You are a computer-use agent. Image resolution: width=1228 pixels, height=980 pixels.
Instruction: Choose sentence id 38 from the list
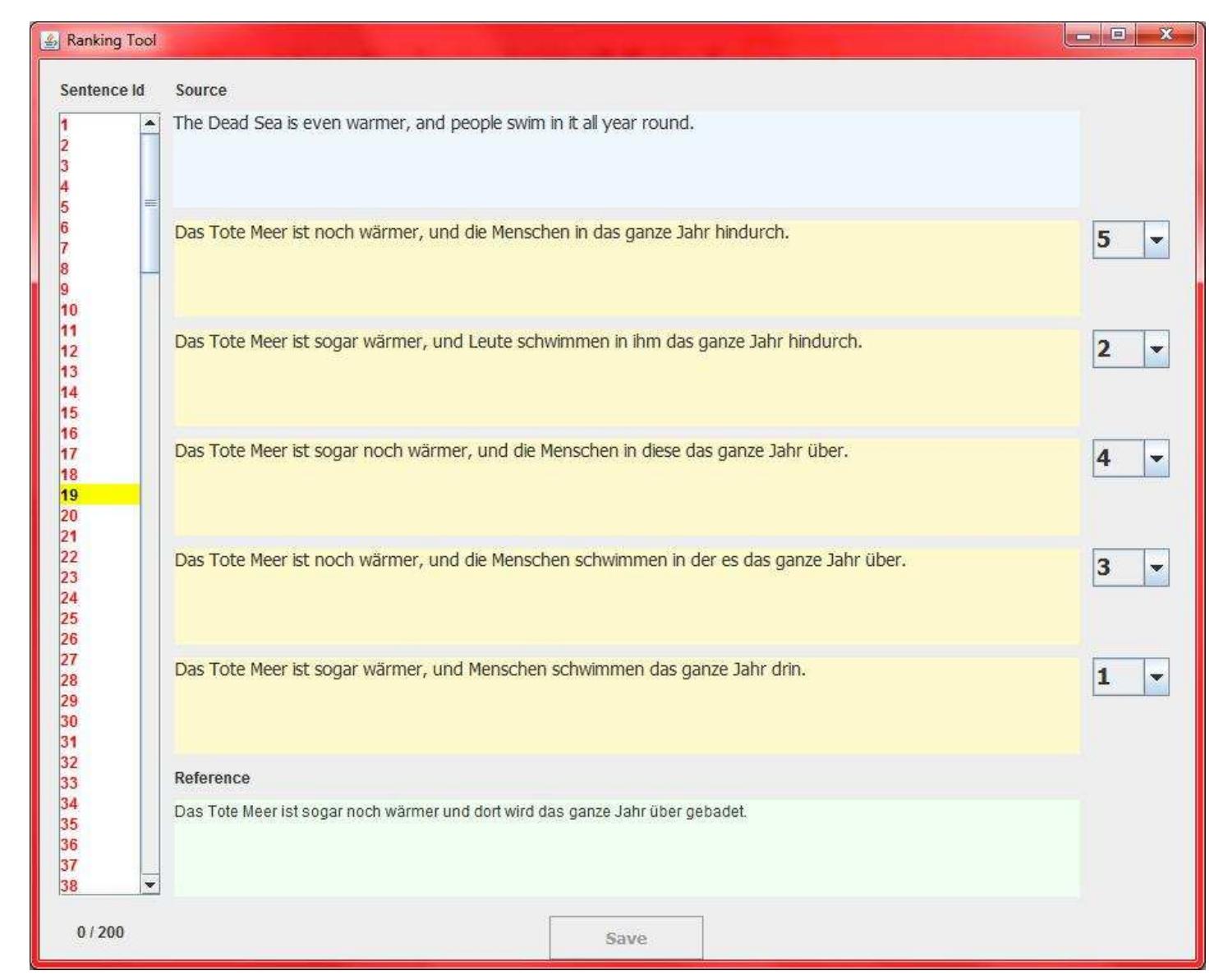tap(69, 886)
